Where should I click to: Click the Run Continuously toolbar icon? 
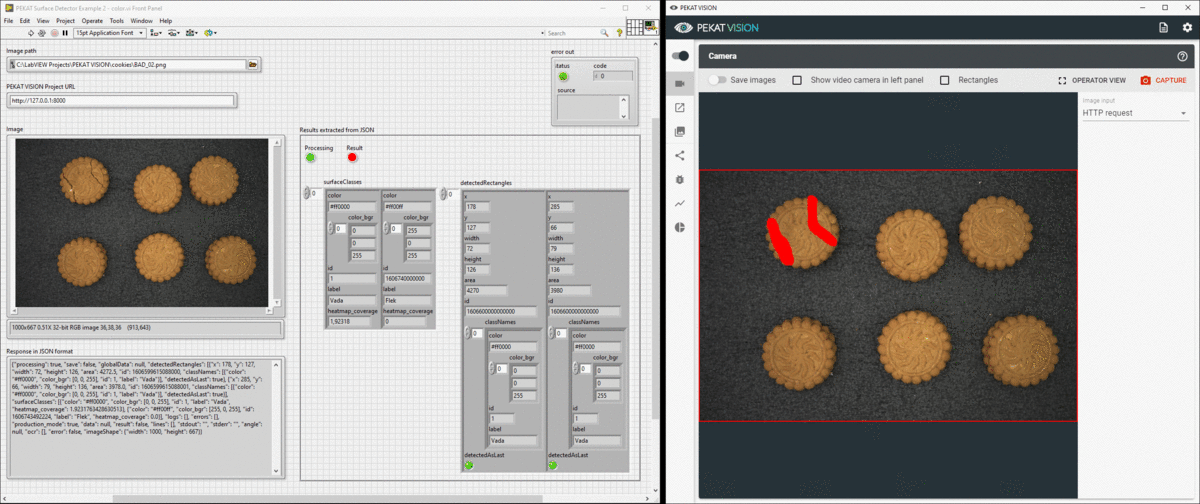coord(42,33)
